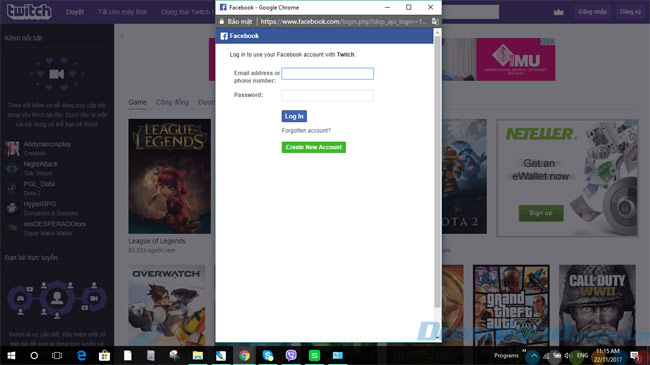Open Microsoft Store from taskbar

(x=104, y=355)
